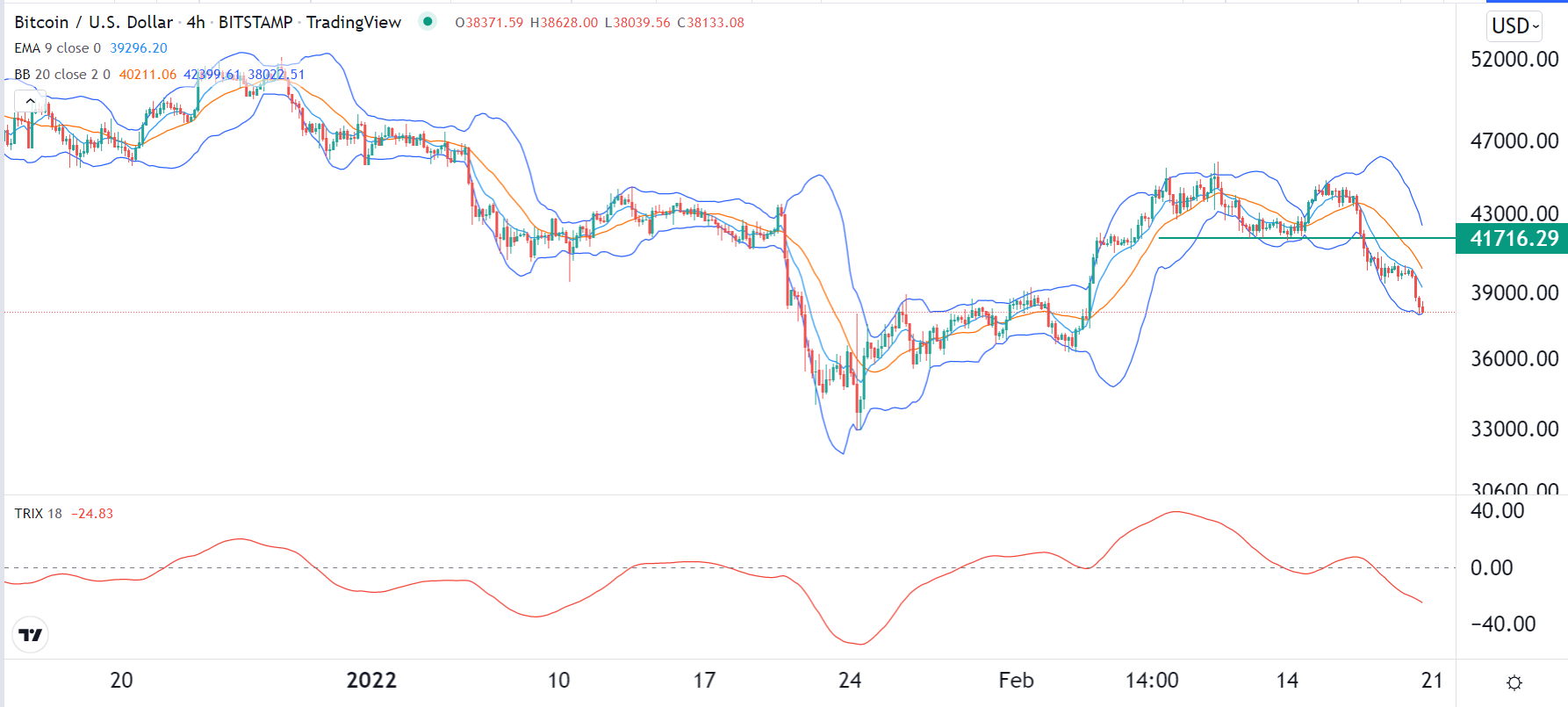
Task: Click the TRIX 18 indicator label
Action: pos(39,514)
